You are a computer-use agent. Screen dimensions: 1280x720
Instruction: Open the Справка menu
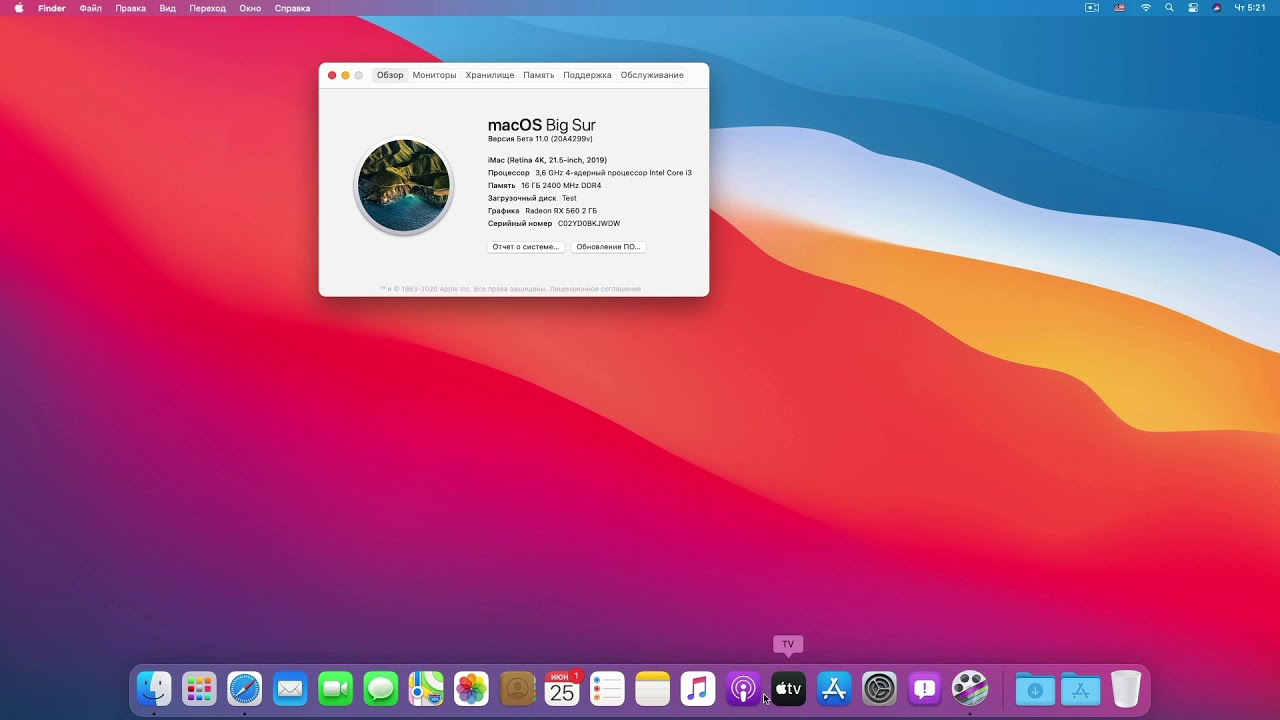292,8
